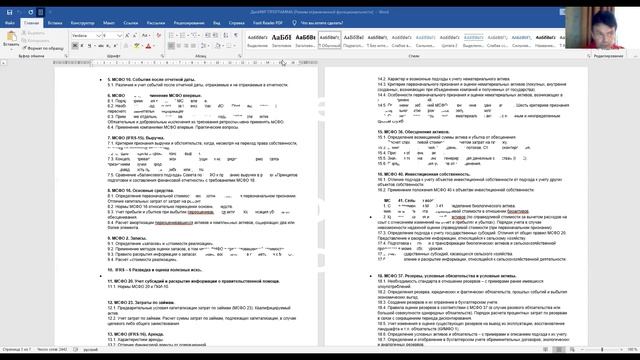Open the Change Case (Aa) dropdown
Image resolution: width=640 pixels, height=360 pixels.
click(x=146, y=36)
